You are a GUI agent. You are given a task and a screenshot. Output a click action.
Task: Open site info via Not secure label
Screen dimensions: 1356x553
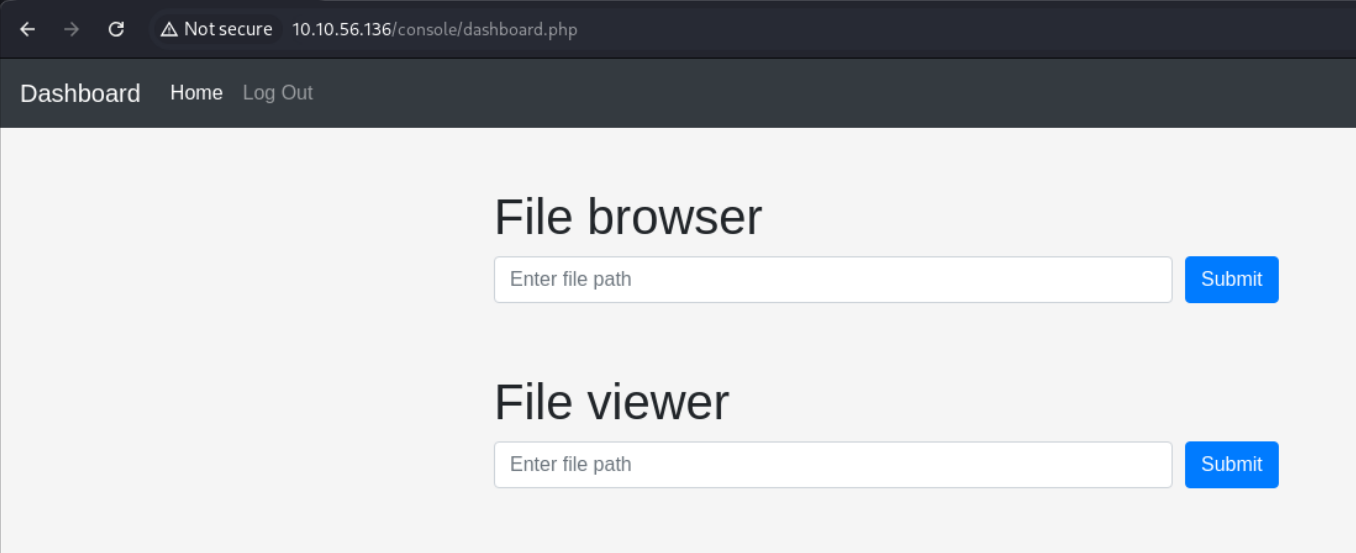228,29
